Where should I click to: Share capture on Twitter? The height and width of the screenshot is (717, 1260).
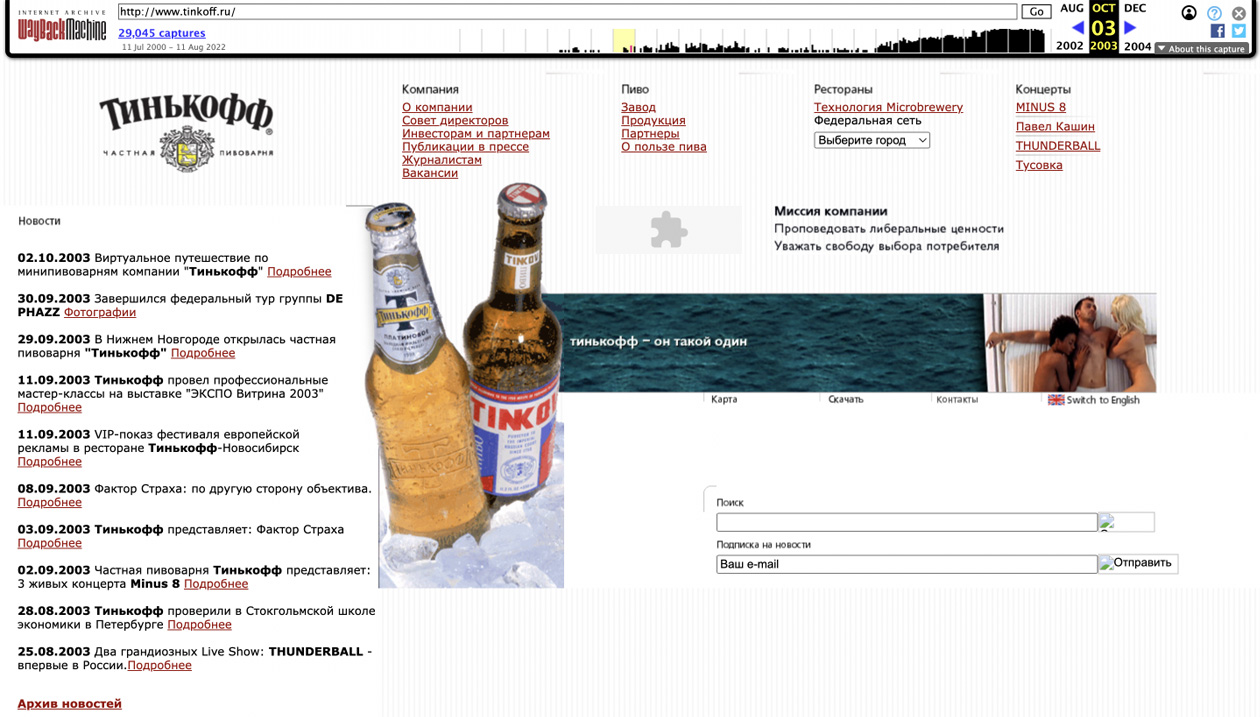(1239, 31)
